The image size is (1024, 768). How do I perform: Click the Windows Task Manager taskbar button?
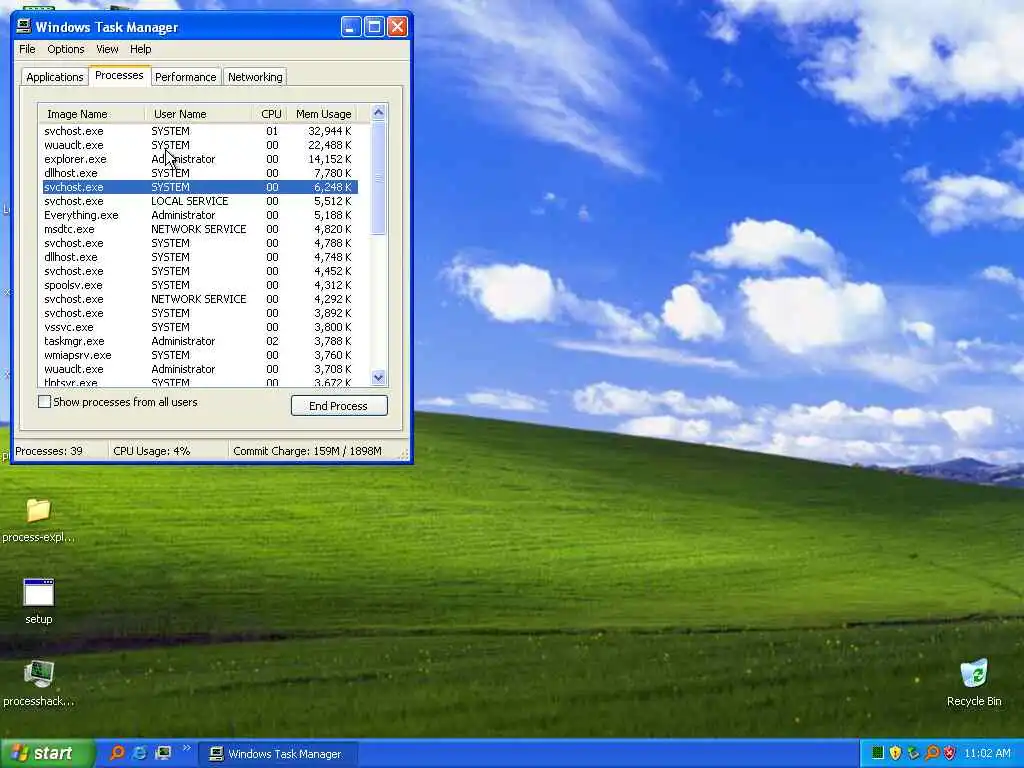[278, 754]
